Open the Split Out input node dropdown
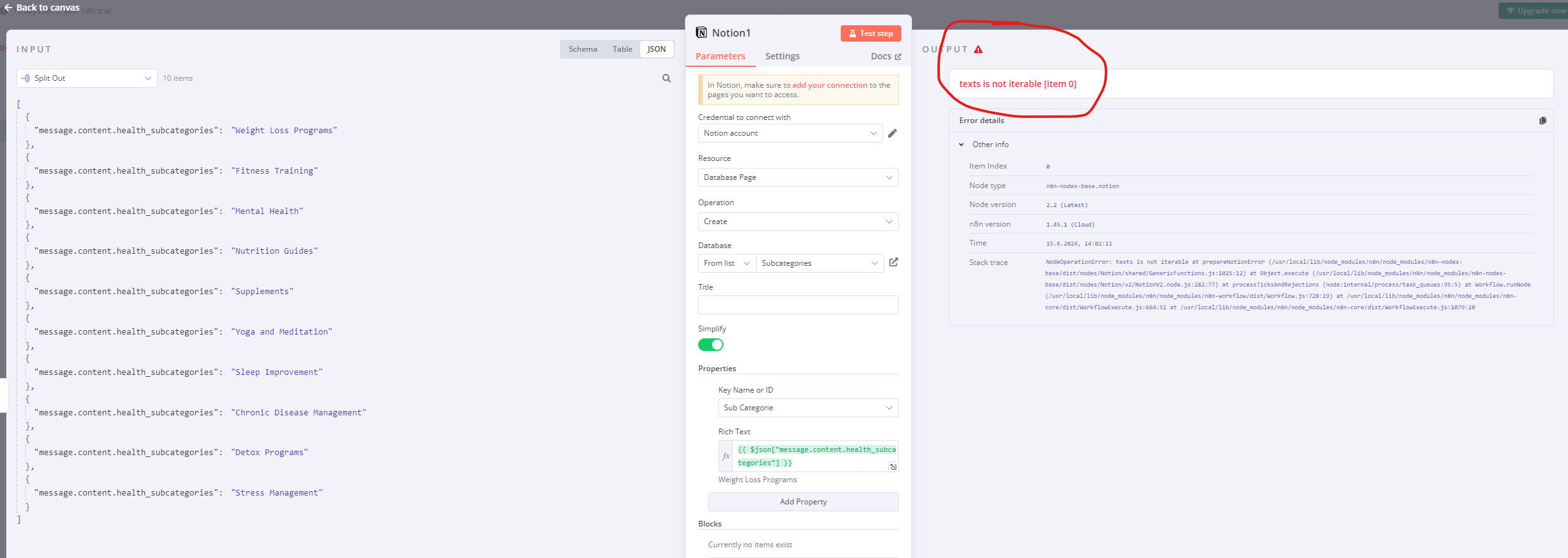 (87, 78)
